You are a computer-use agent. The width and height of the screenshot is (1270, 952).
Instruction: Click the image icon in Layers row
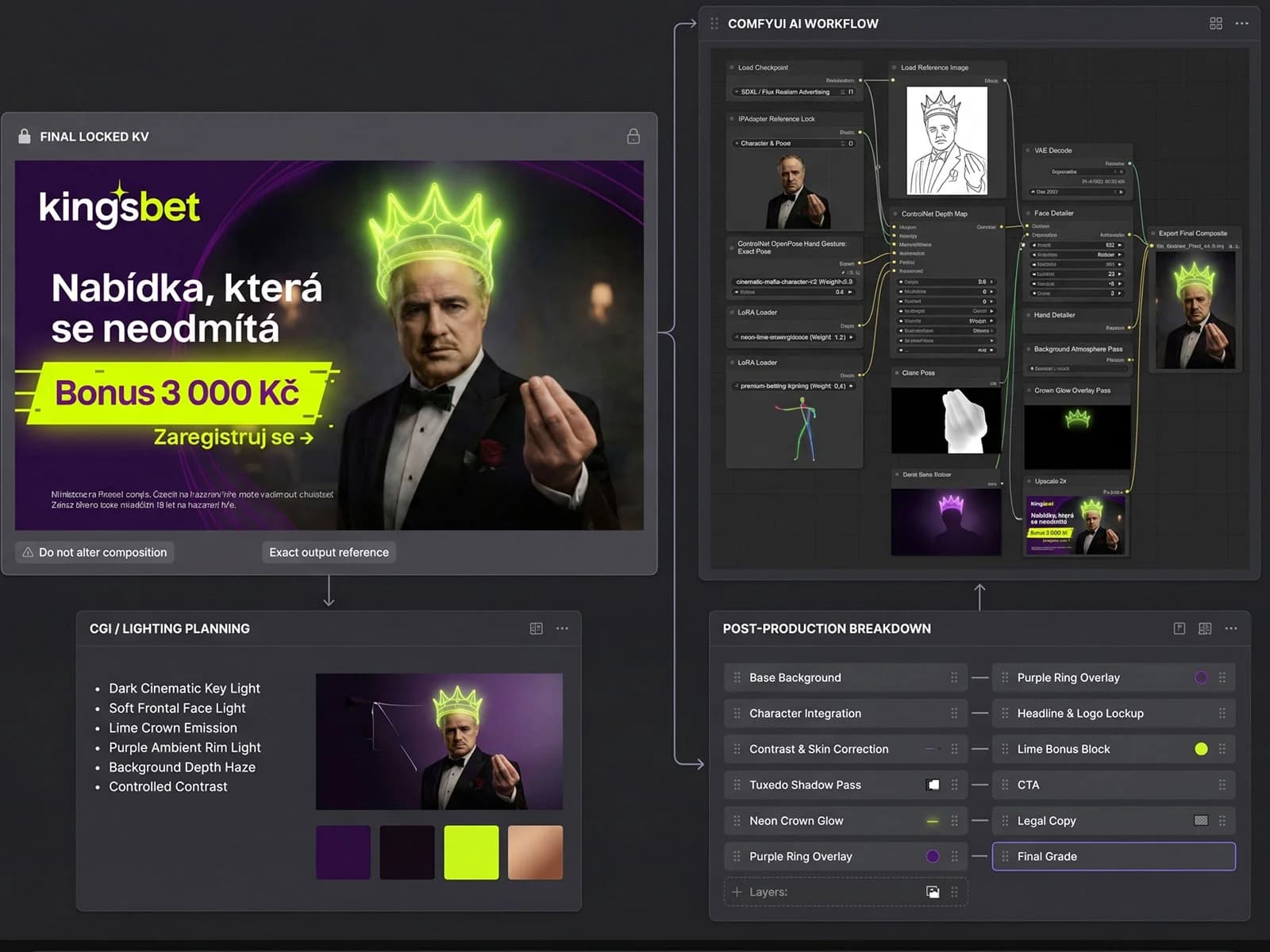[x=933, y=892]
